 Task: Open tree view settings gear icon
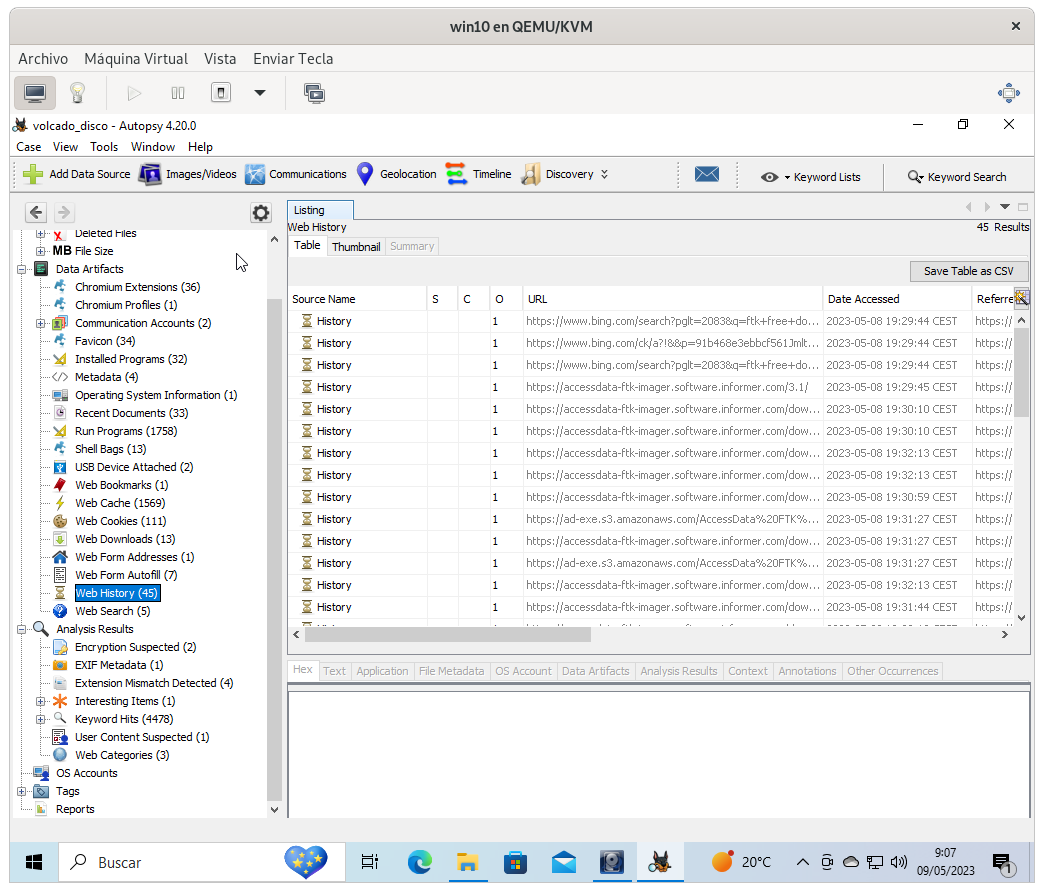[x=260, y=212]
